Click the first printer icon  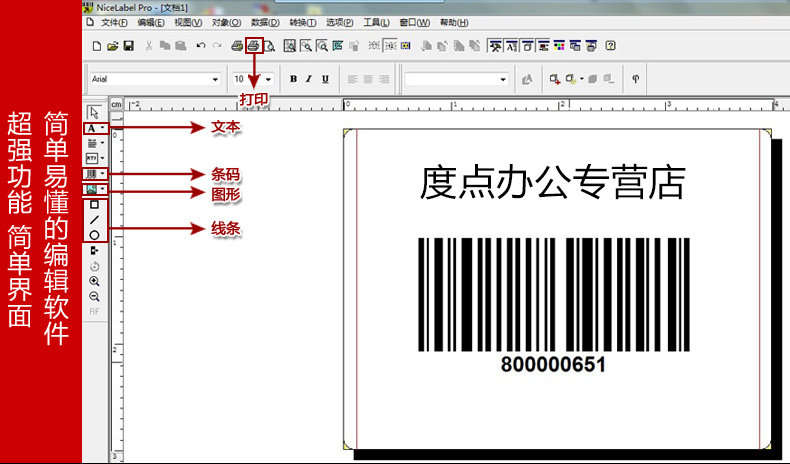point(237,46)
